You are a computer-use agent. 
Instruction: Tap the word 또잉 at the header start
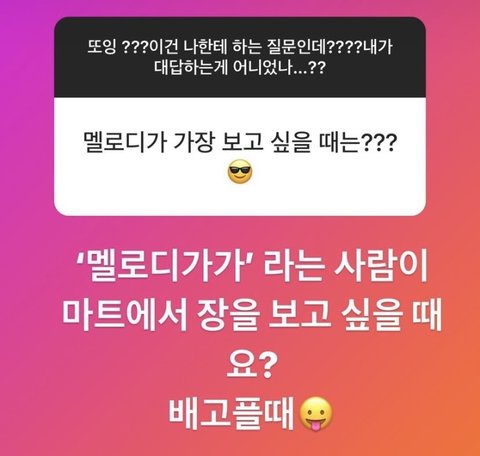102,47
